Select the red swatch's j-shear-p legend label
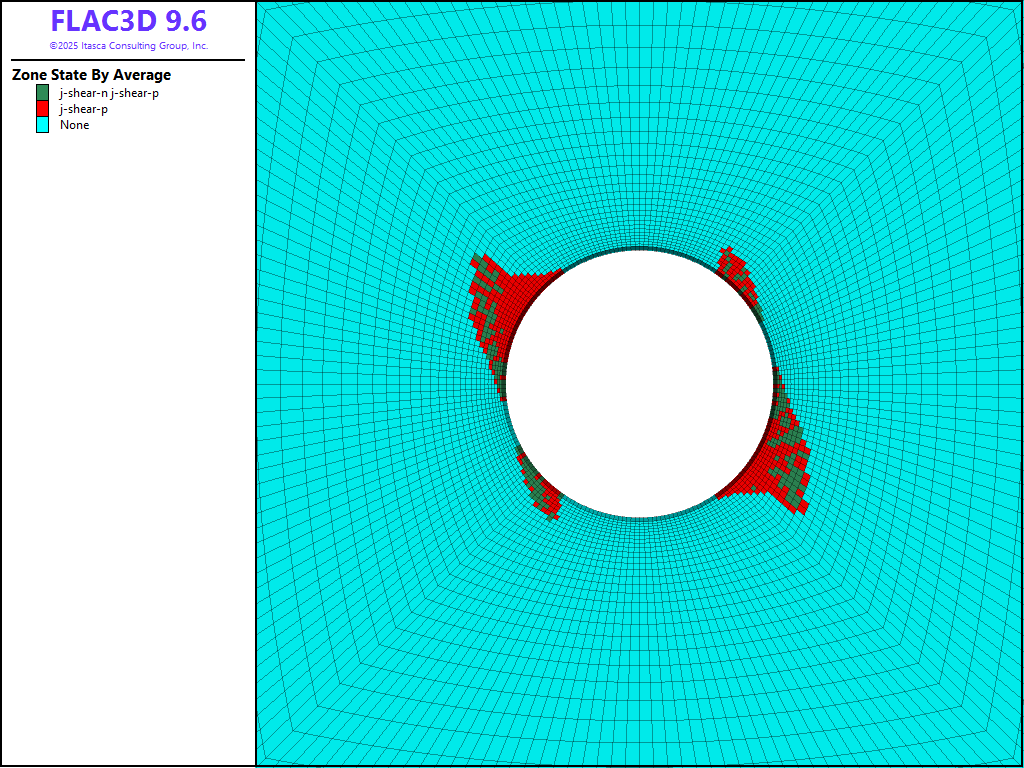Viewport: 1024px width, 768px height. tap(84, 109)
